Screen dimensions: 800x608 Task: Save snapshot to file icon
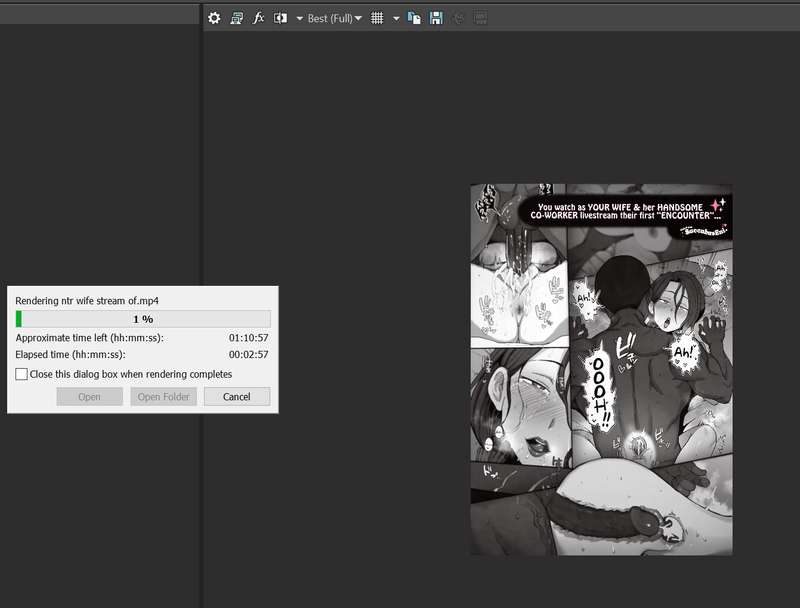(436, 18)
